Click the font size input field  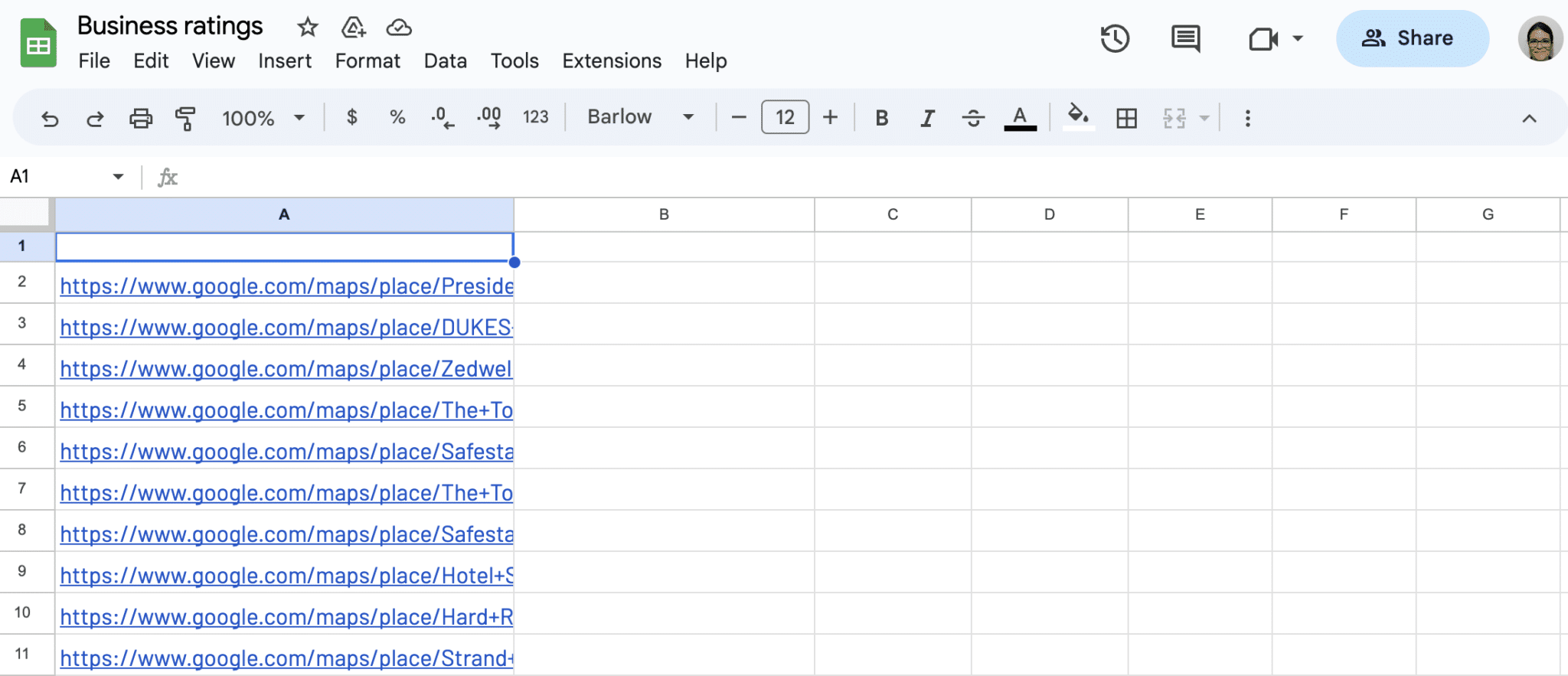coord(785,117)
